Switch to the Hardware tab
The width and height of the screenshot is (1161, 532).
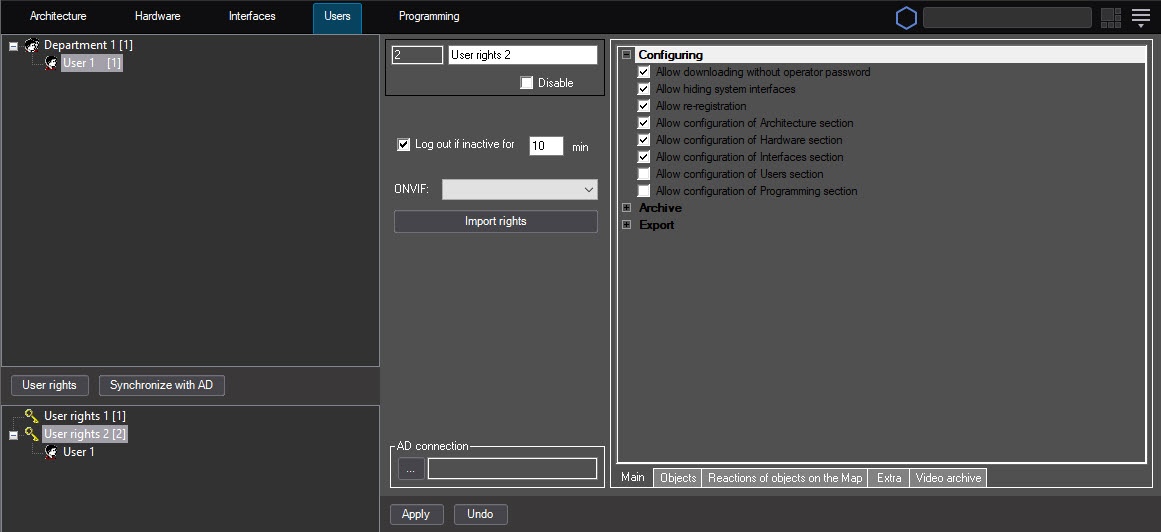point(157,17)
